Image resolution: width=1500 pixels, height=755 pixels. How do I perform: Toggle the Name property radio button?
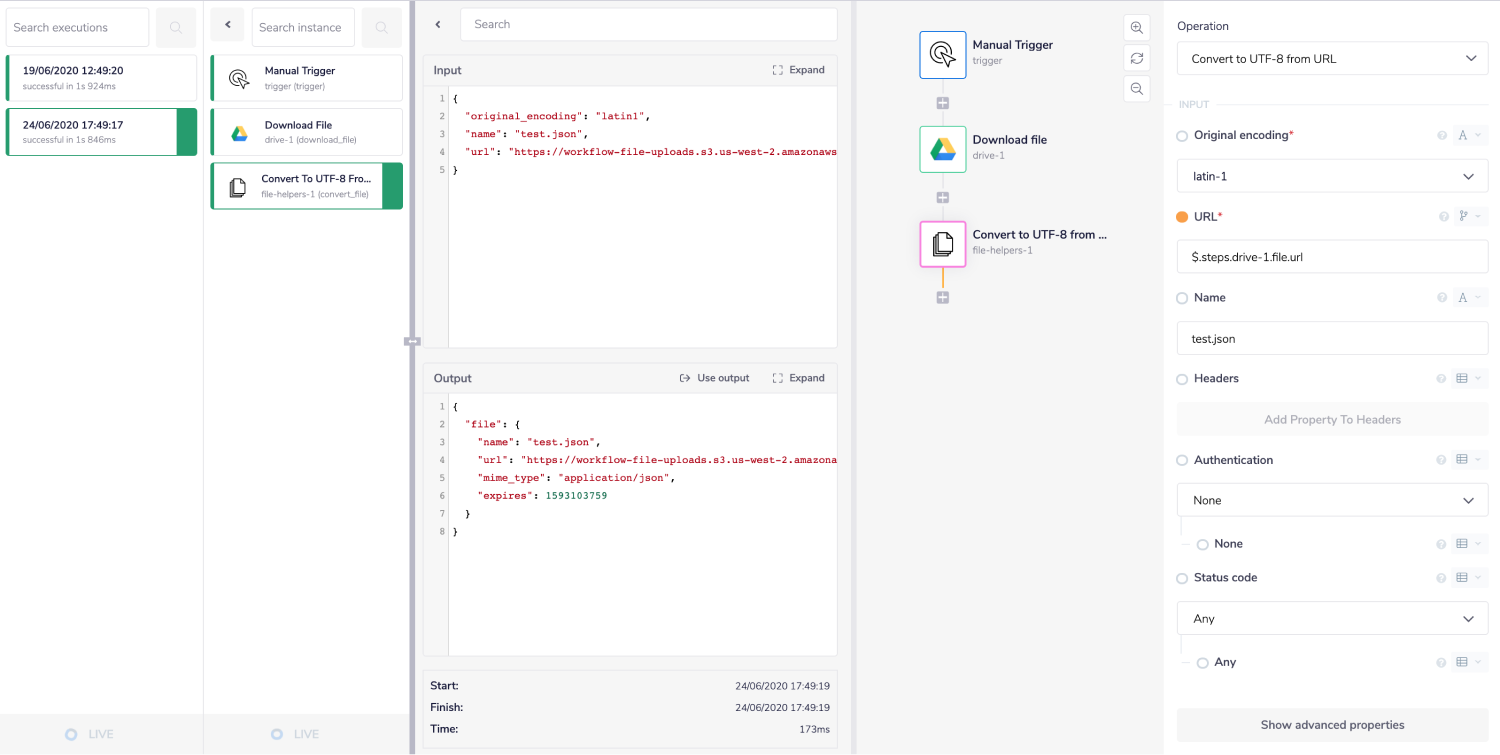click(x=1182, y=298)
